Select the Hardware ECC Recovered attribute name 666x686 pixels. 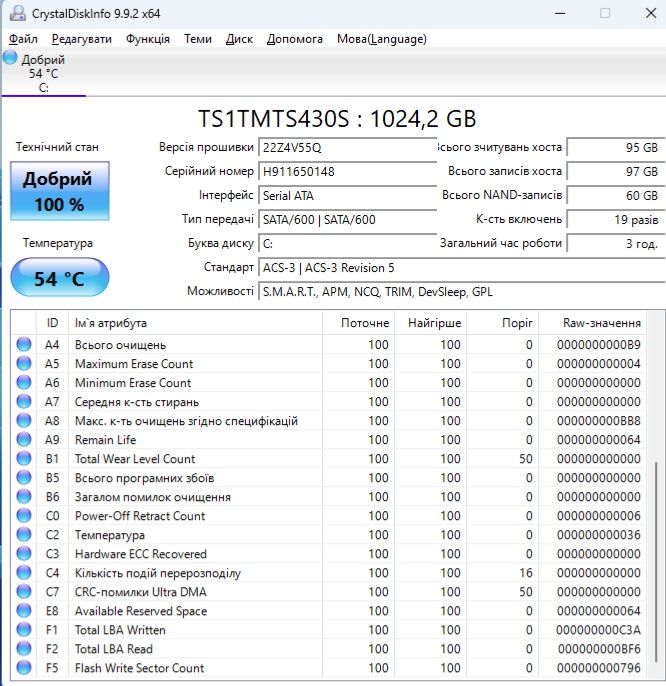pos(140,554)
